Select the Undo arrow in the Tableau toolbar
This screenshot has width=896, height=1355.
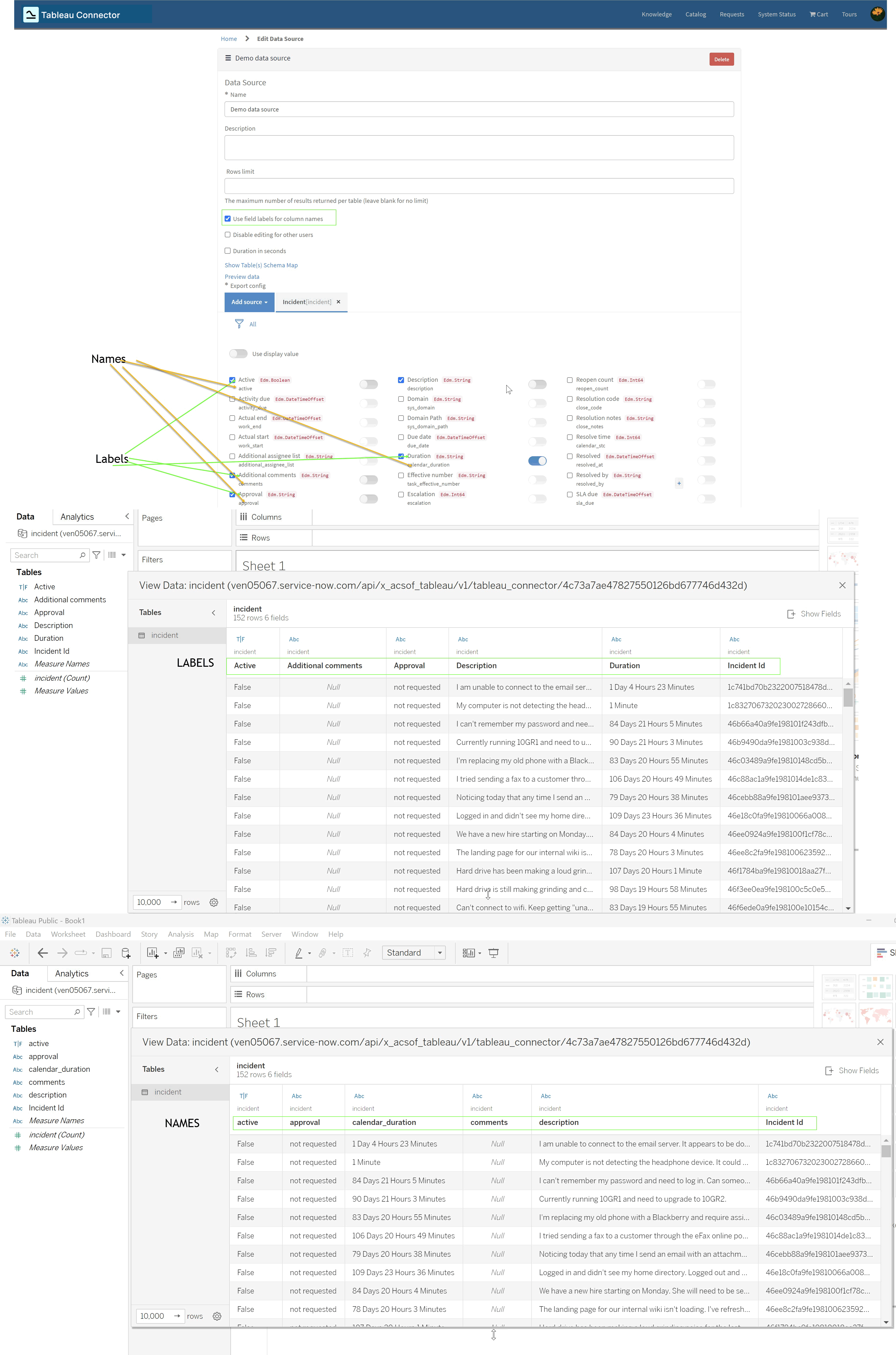pos(42,953)
